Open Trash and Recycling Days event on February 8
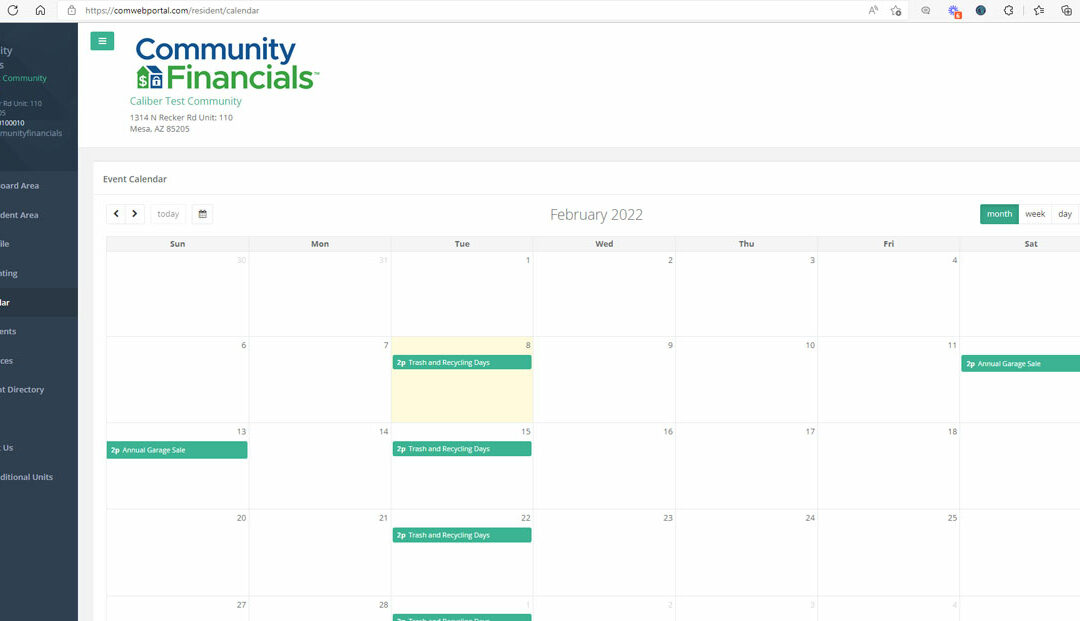 point(461,363)
